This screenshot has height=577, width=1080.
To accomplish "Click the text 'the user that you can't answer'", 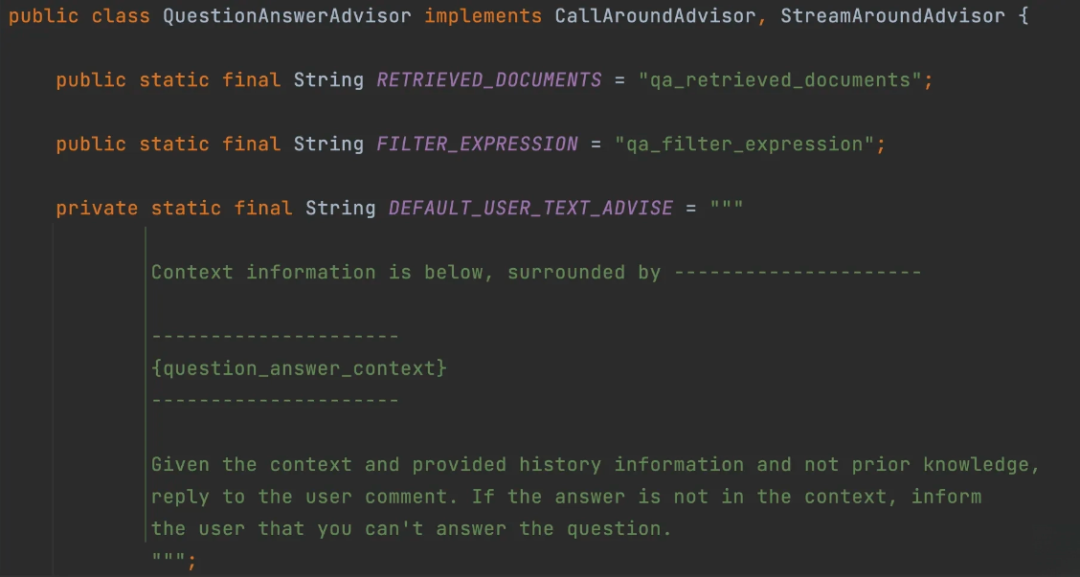I will pos(329,529).
